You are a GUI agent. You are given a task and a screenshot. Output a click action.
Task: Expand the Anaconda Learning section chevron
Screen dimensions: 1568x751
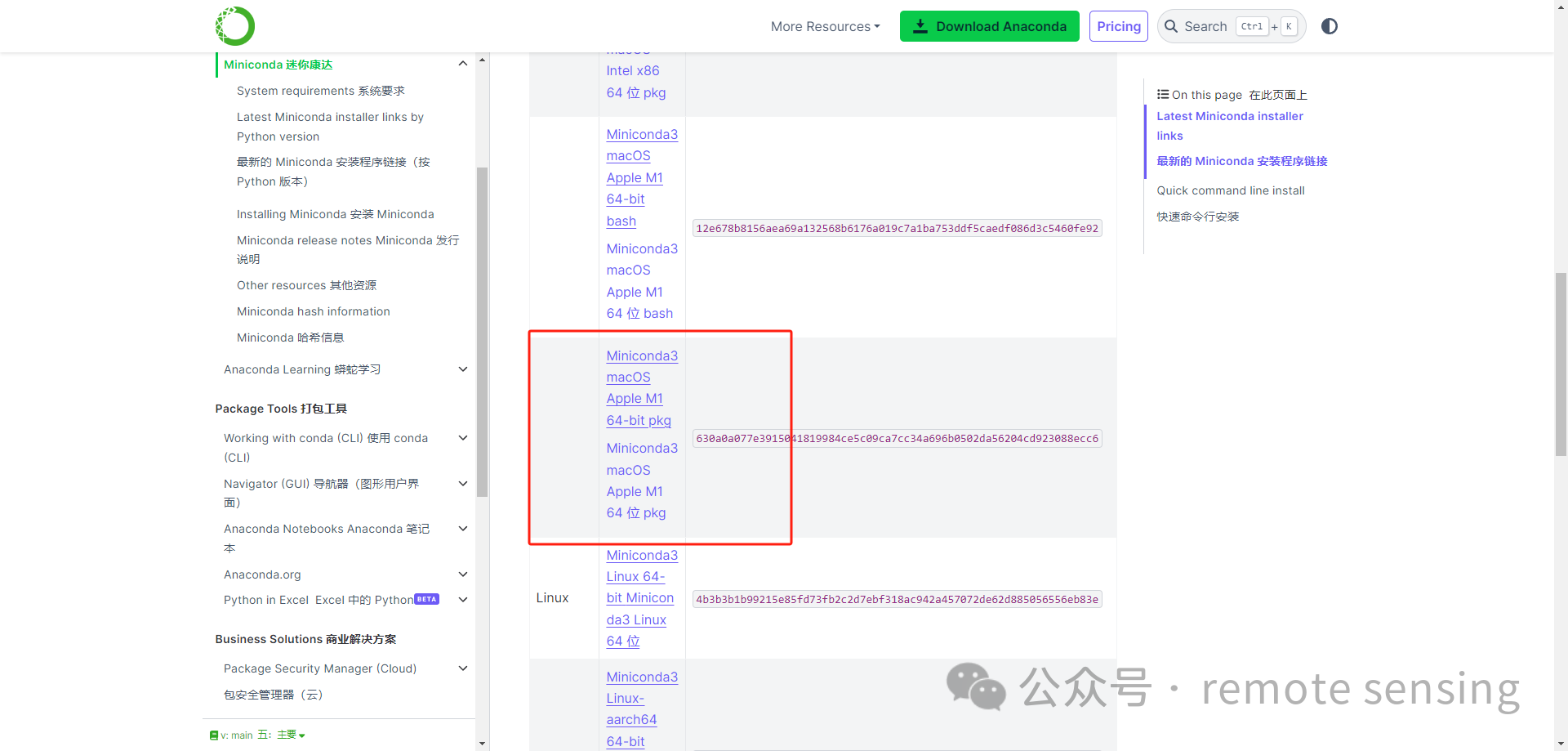click(463, 369)
